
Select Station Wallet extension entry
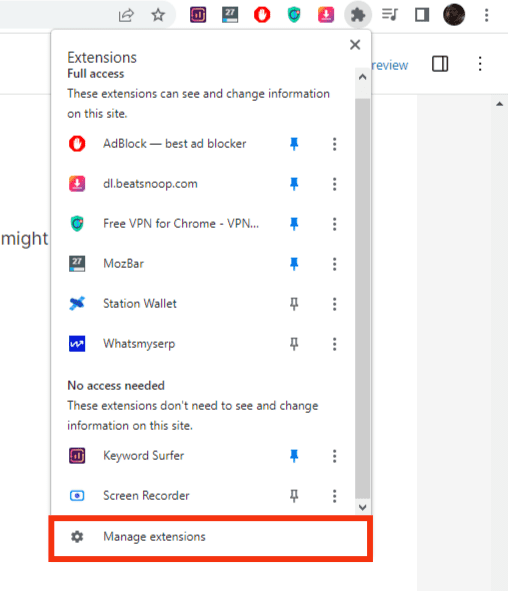point(140,303)
